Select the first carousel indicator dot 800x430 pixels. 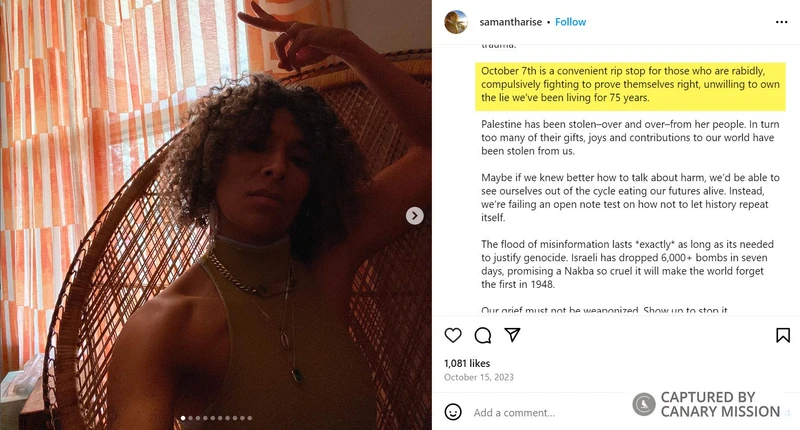(181, 418)
